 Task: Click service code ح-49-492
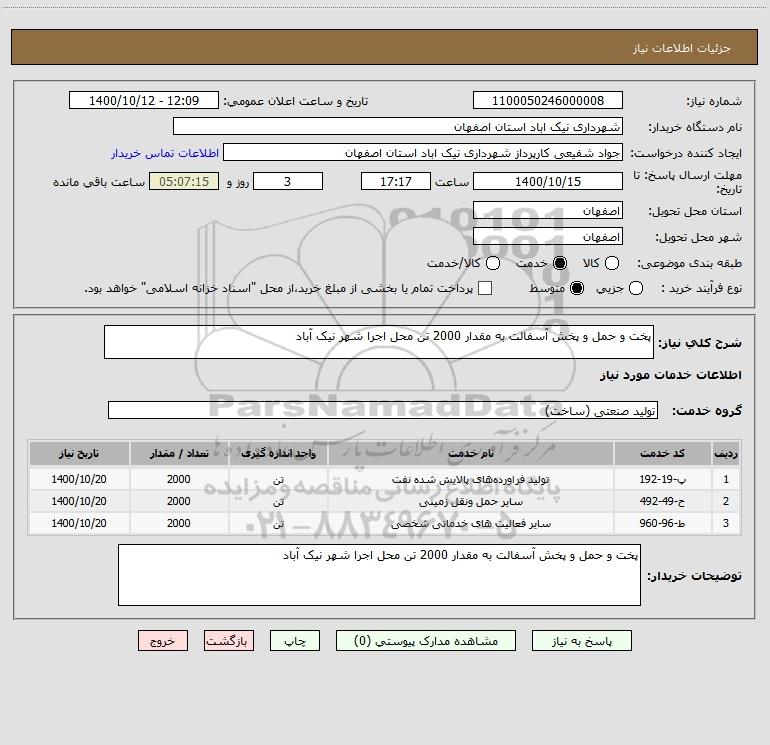pyautogui.click(x=662, y=501)
